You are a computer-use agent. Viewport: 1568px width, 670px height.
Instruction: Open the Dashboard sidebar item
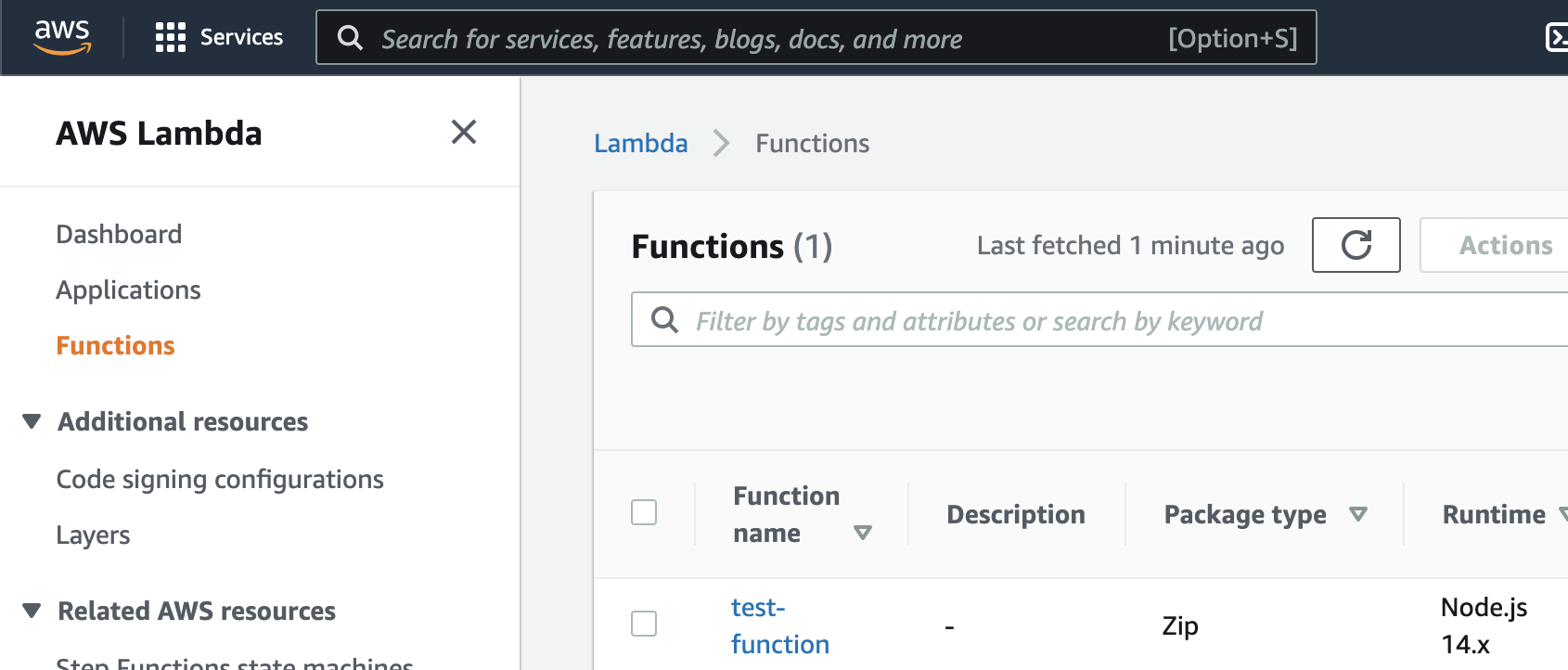pyautogui.click(x=119, y=234)
